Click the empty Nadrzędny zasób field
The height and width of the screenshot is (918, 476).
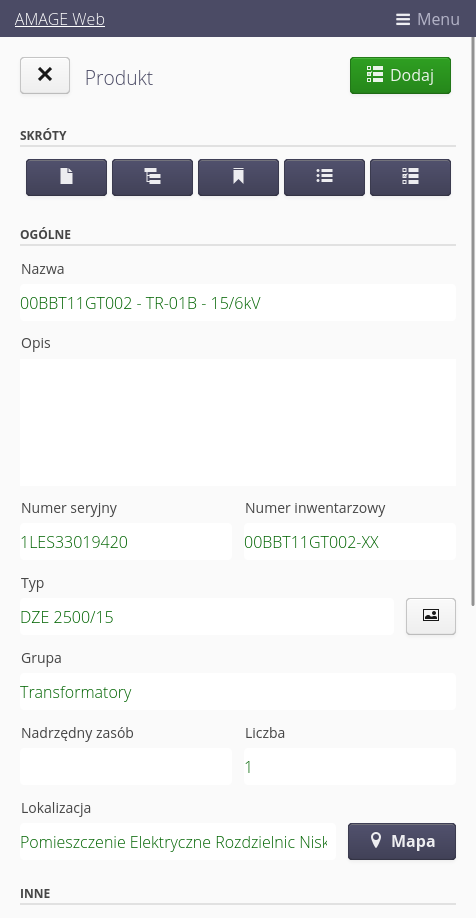(126, 766)
